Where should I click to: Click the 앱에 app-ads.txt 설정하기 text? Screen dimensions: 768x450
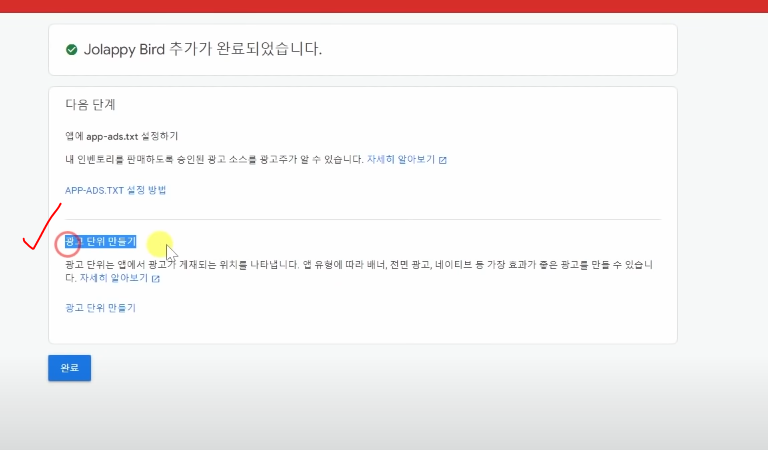[x=121, y=136]
